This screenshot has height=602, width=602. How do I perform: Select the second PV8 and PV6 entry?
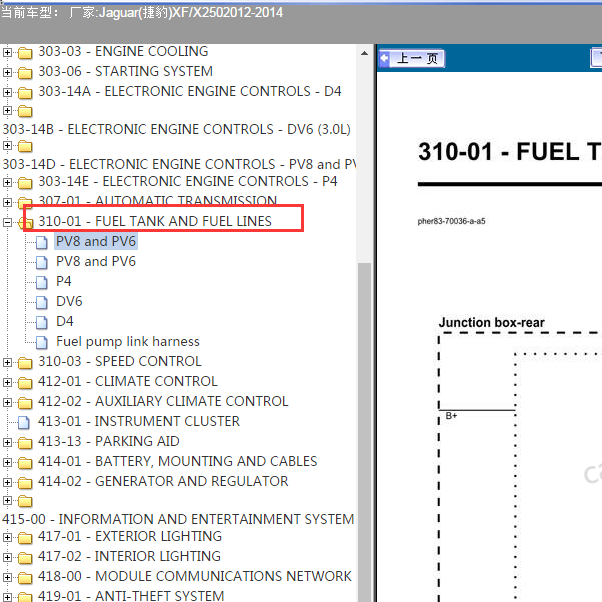[96, 261]
